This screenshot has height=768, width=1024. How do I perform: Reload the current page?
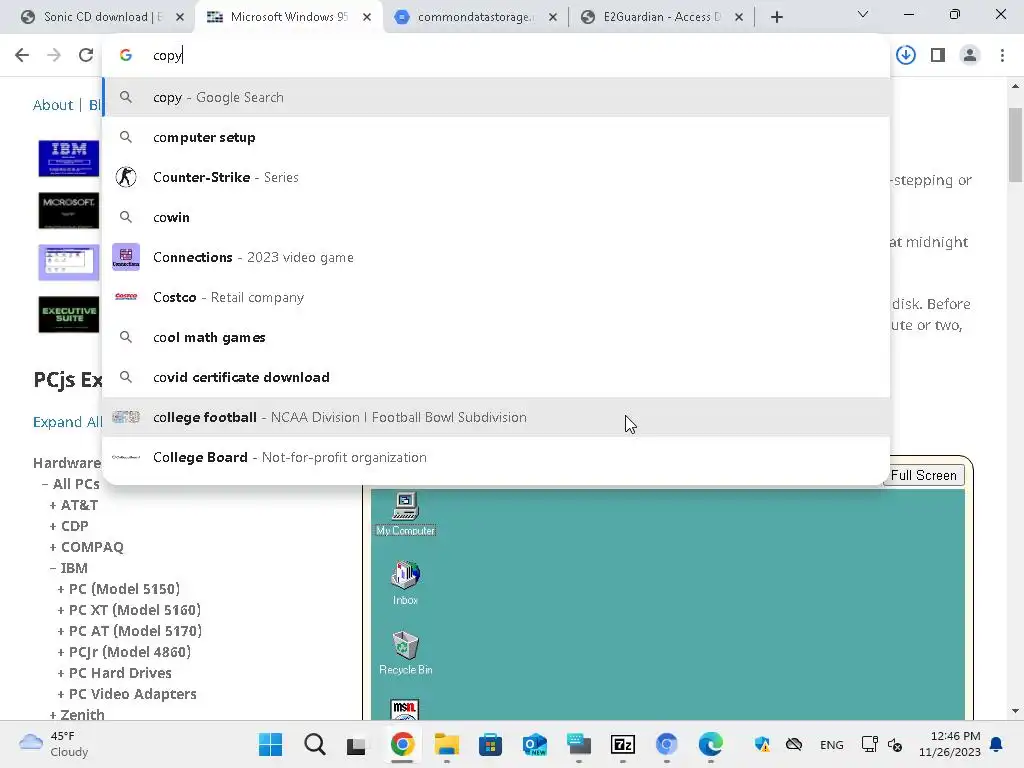tap(86, 56)
